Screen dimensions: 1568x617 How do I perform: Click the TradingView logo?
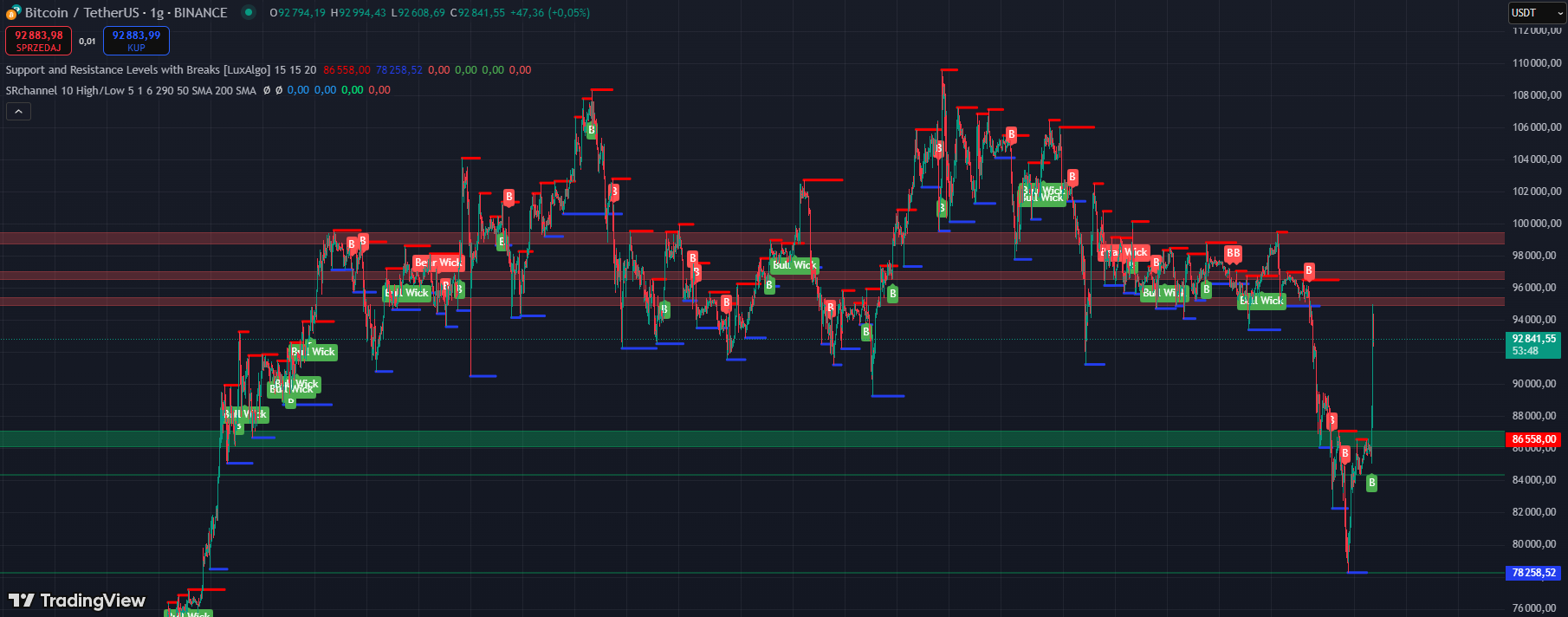point(77,601)
